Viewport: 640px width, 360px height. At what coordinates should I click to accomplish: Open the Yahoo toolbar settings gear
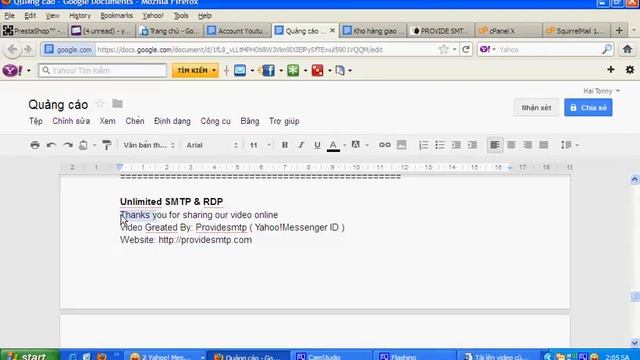[x=630, y=70]
